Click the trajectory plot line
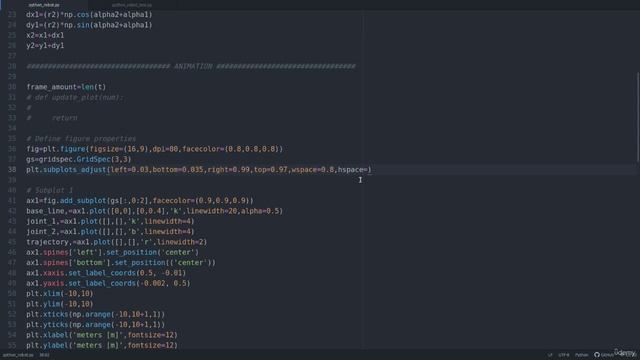Screen dimensions: 640x360 117,242
